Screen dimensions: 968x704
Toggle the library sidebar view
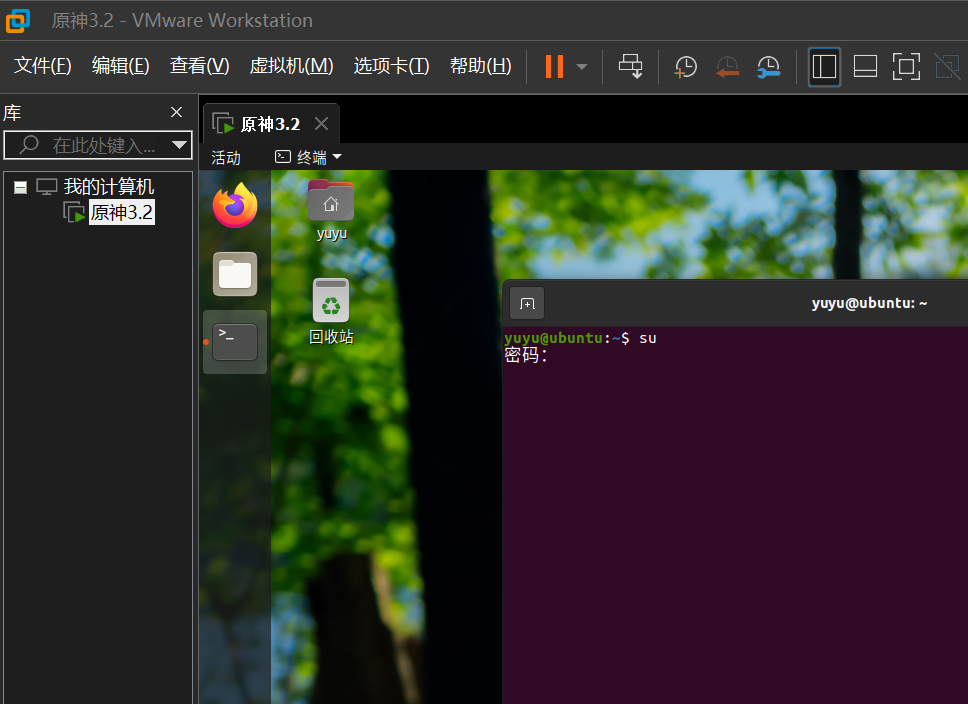[x=824, y=67]
